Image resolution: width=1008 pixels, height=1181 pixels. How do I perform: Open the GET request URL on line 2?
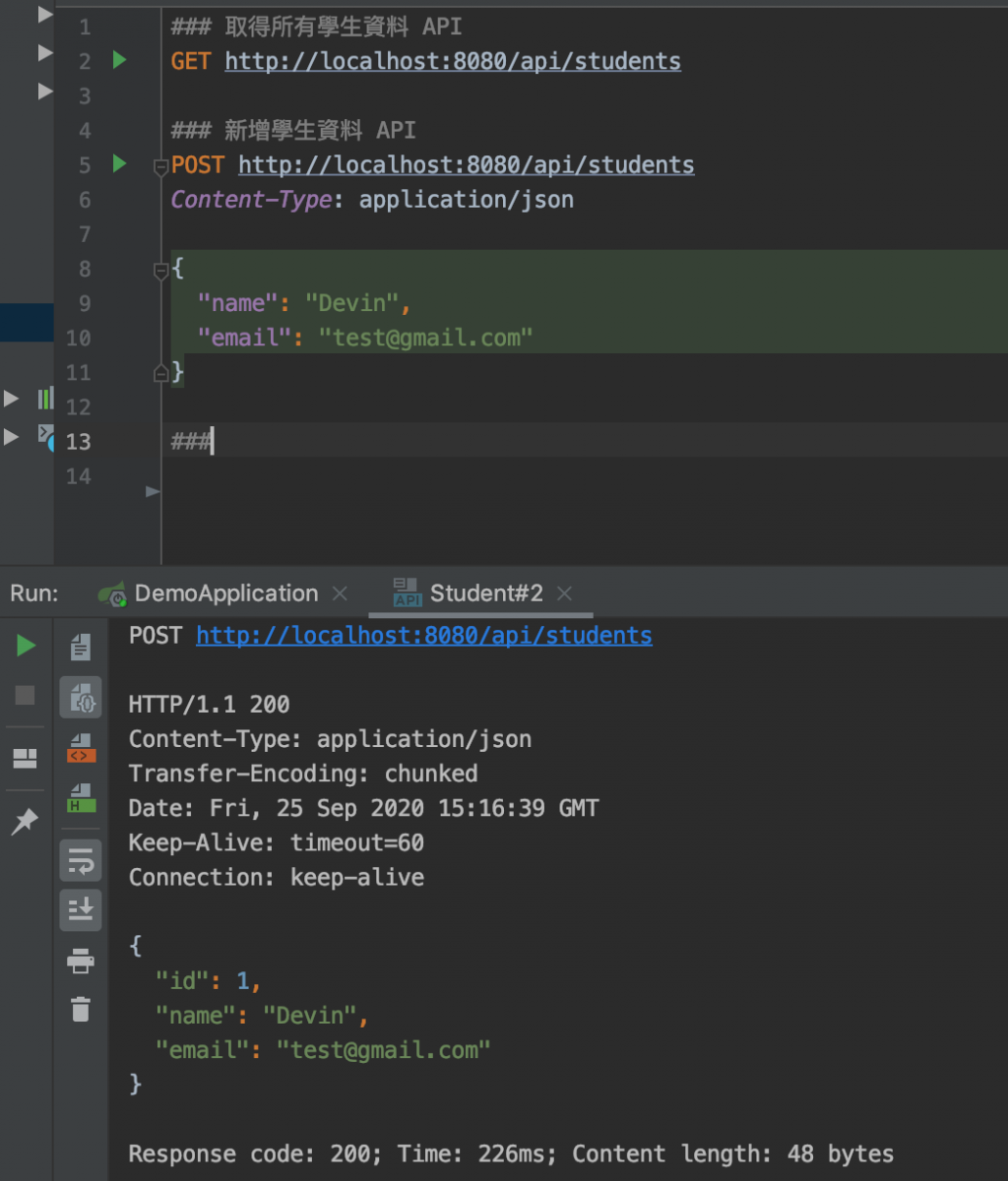(453, 61)
